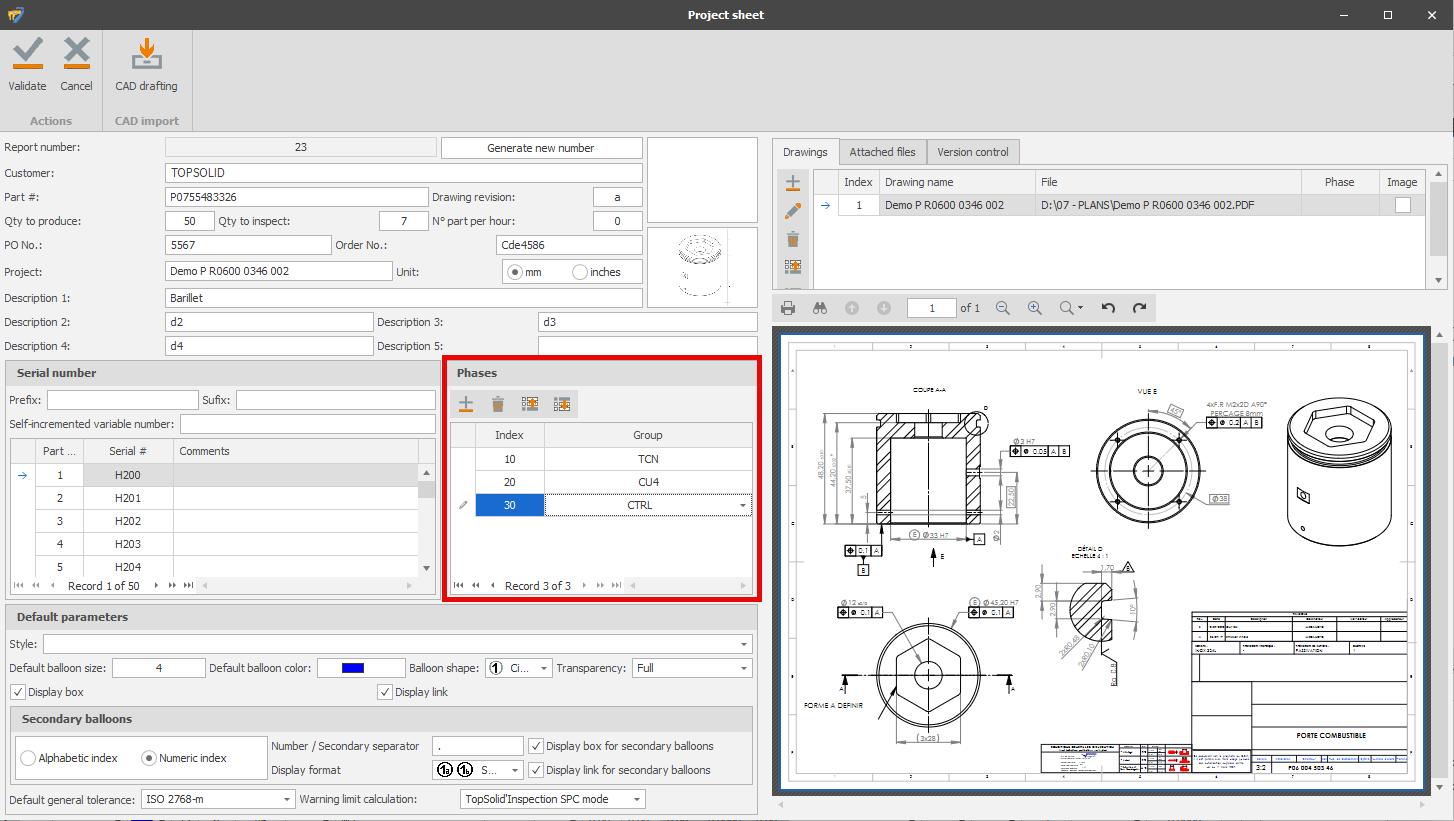Click the Validate checkmark icon
Viewport: 1454px width, 821px height.
pos(28,55)
